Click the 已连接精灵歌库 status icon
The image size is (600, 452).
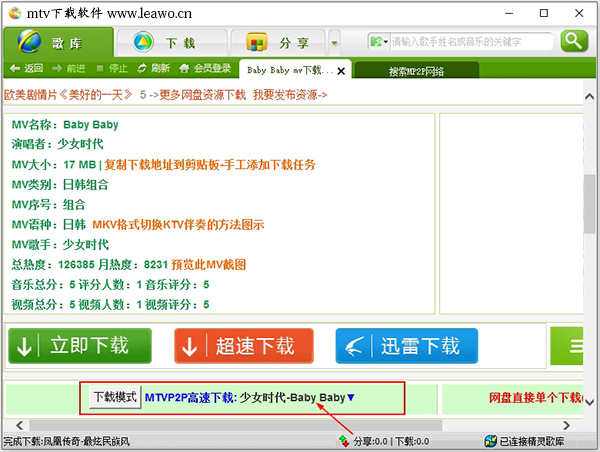pos(490,441)
